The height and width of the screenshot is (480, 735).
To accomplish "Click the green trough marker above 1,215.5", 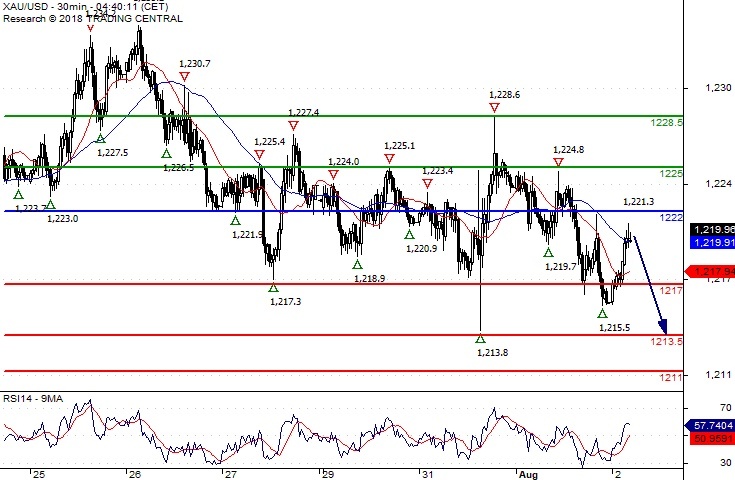I will click(602, 314).
